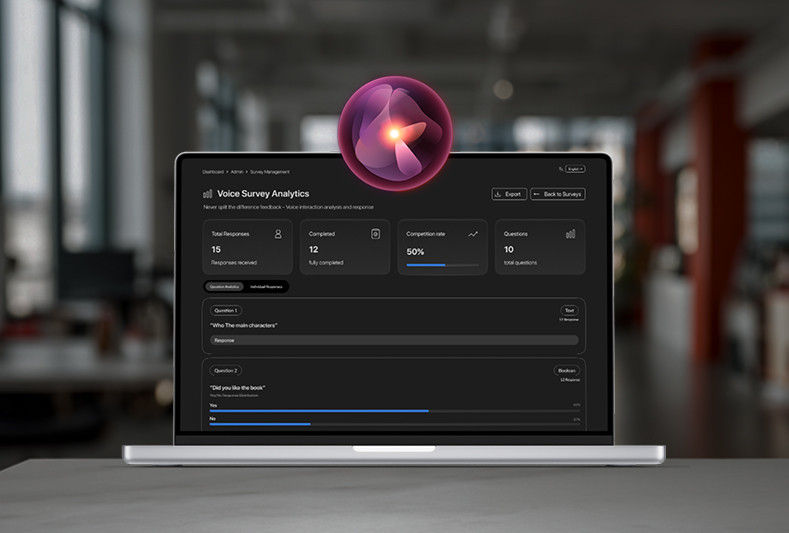The image size is (789, 533).
Task: Click the Completed card label
Action: pos(322,234)
